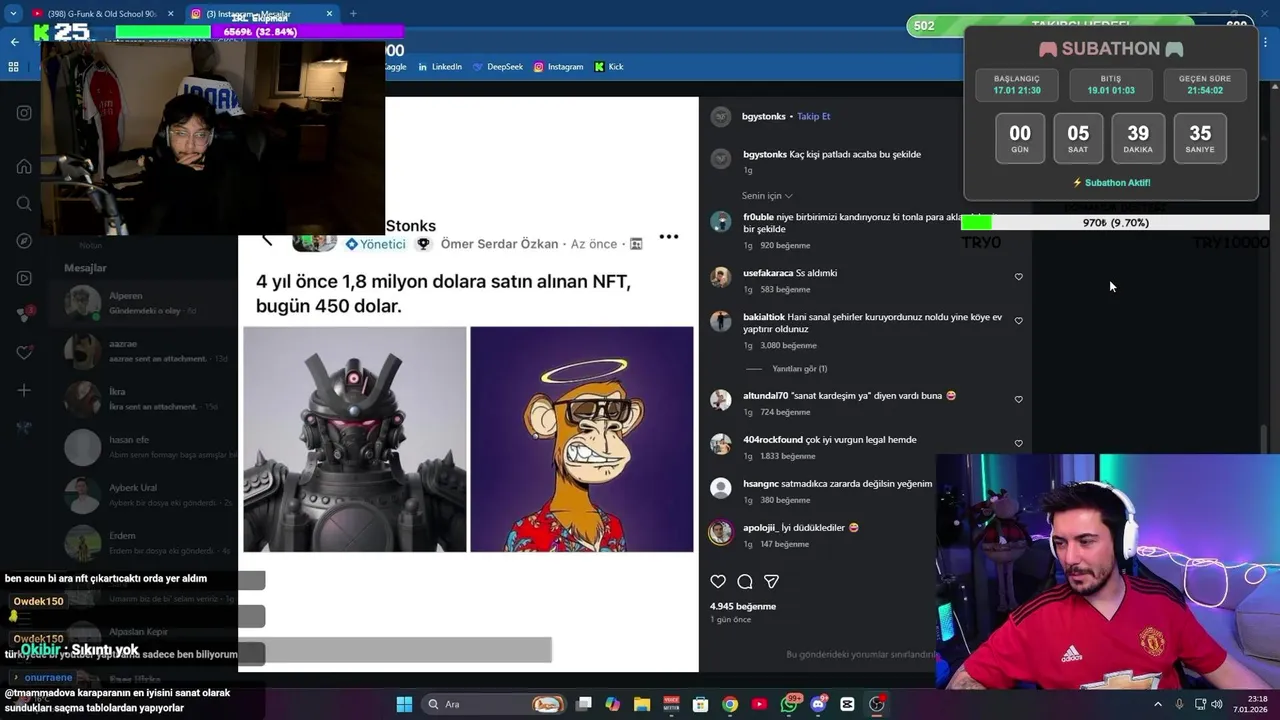Expand the 'Senin için' comment sort dropdown
The height and width of the screenshot is (720, 1280).
[767, 196]
